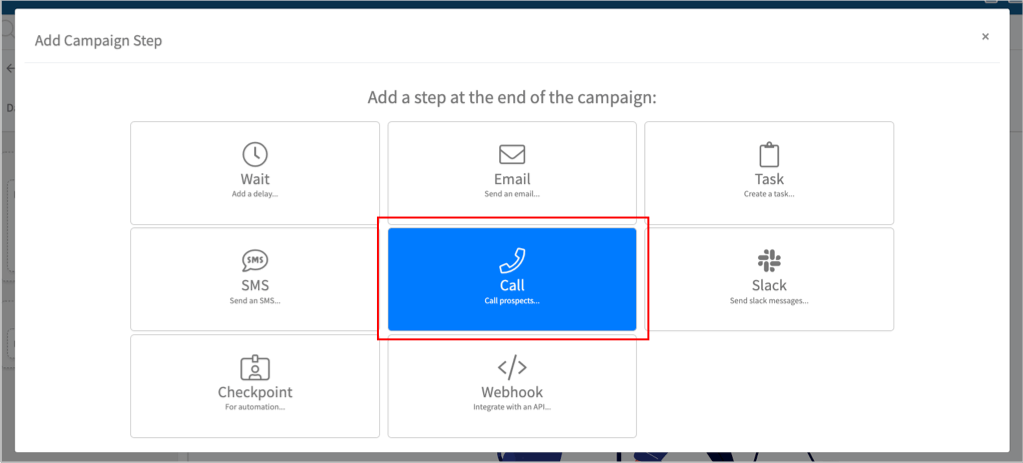Click the clipboard icon for Task step
The image size is (1023, 463).
[x=769, y=155]
